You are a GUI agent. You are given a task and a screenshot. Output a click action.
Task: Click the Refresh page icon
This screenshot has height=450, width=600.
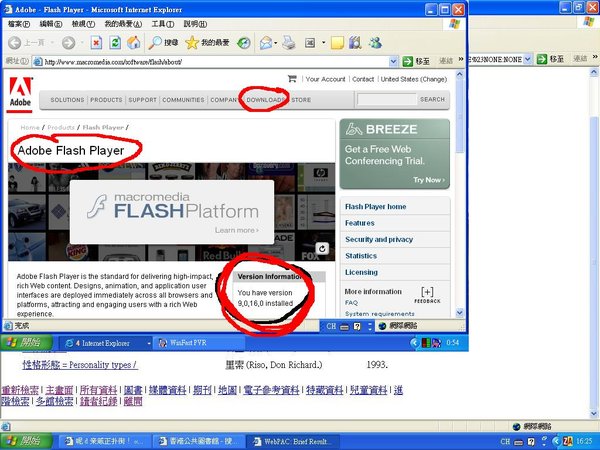click(x=115, y=43)
